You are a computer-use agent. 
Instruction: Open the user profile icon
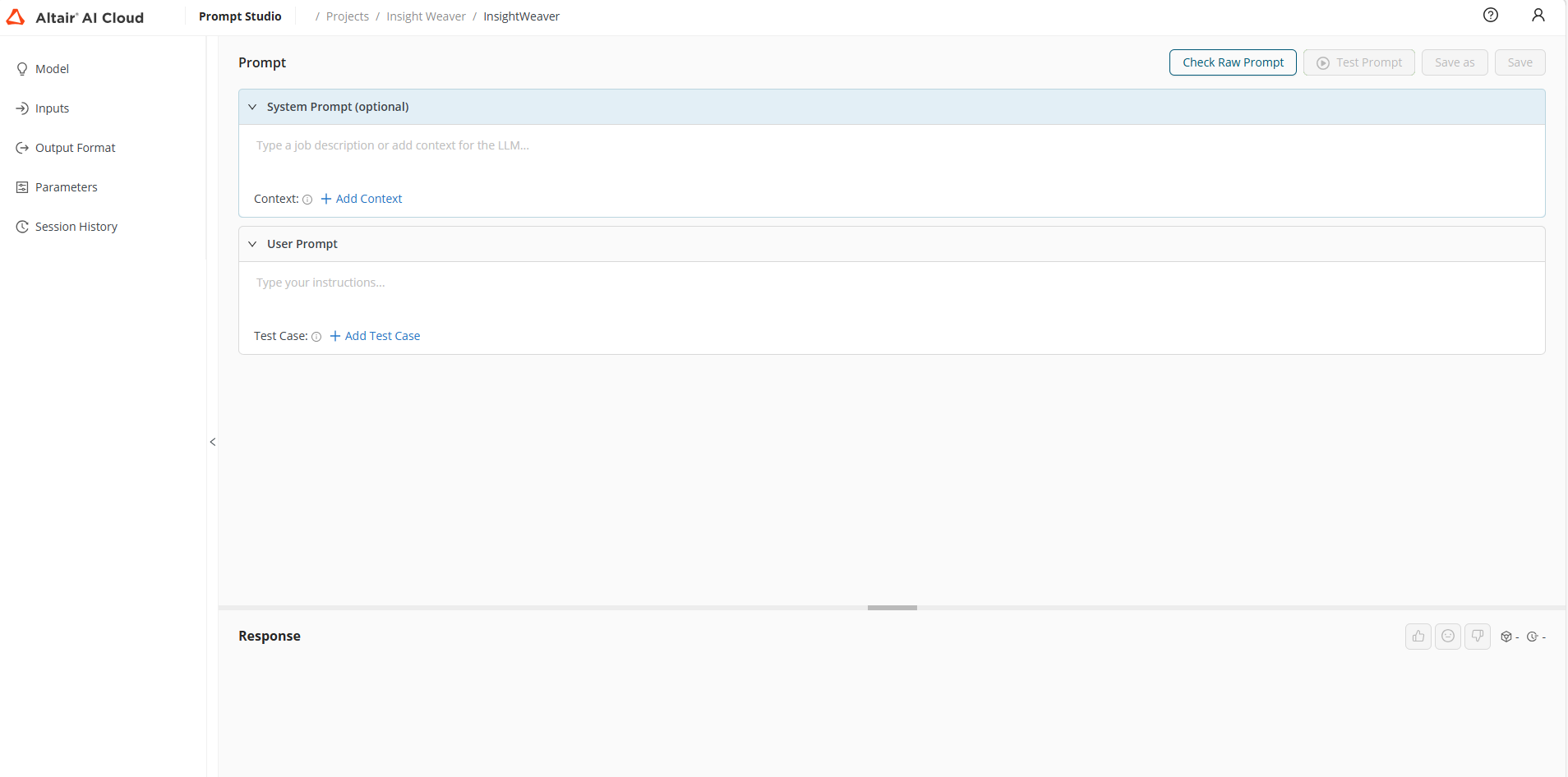pyautogui.click(x=1538, y=15)
